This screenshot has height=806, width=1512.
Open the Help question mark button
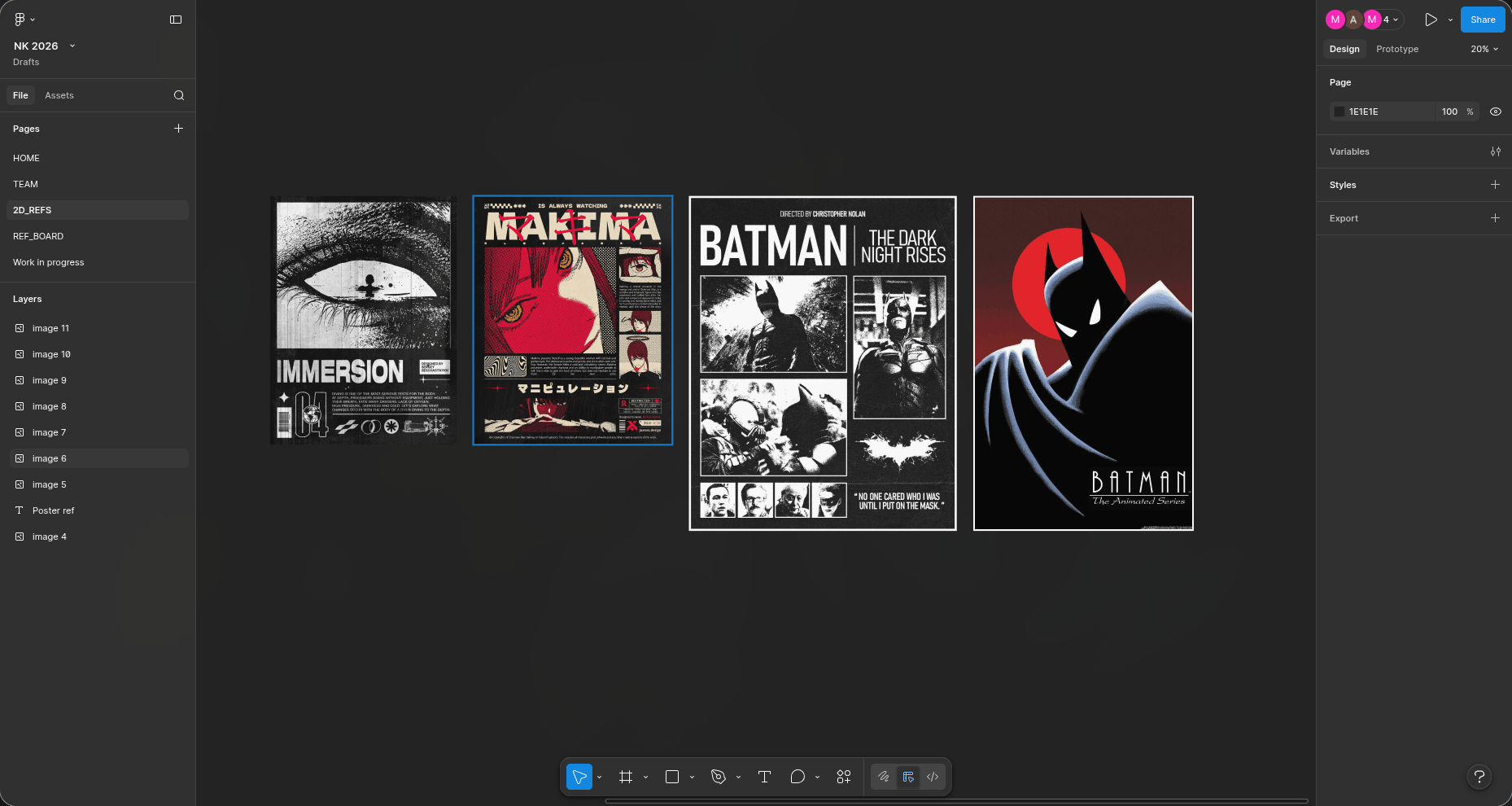tap(1479, 777)
